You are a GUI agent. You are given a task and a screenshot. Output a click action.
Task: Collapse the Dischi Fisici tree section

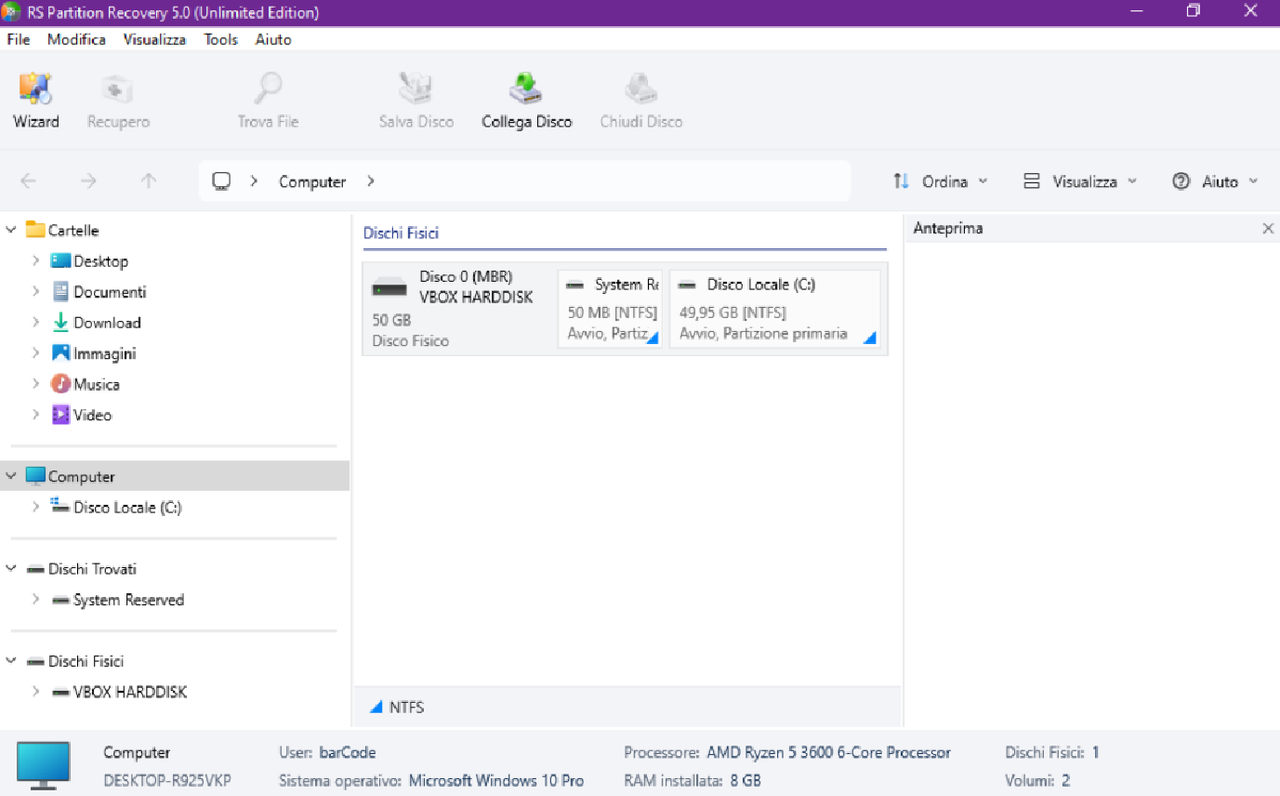(11, 661)
